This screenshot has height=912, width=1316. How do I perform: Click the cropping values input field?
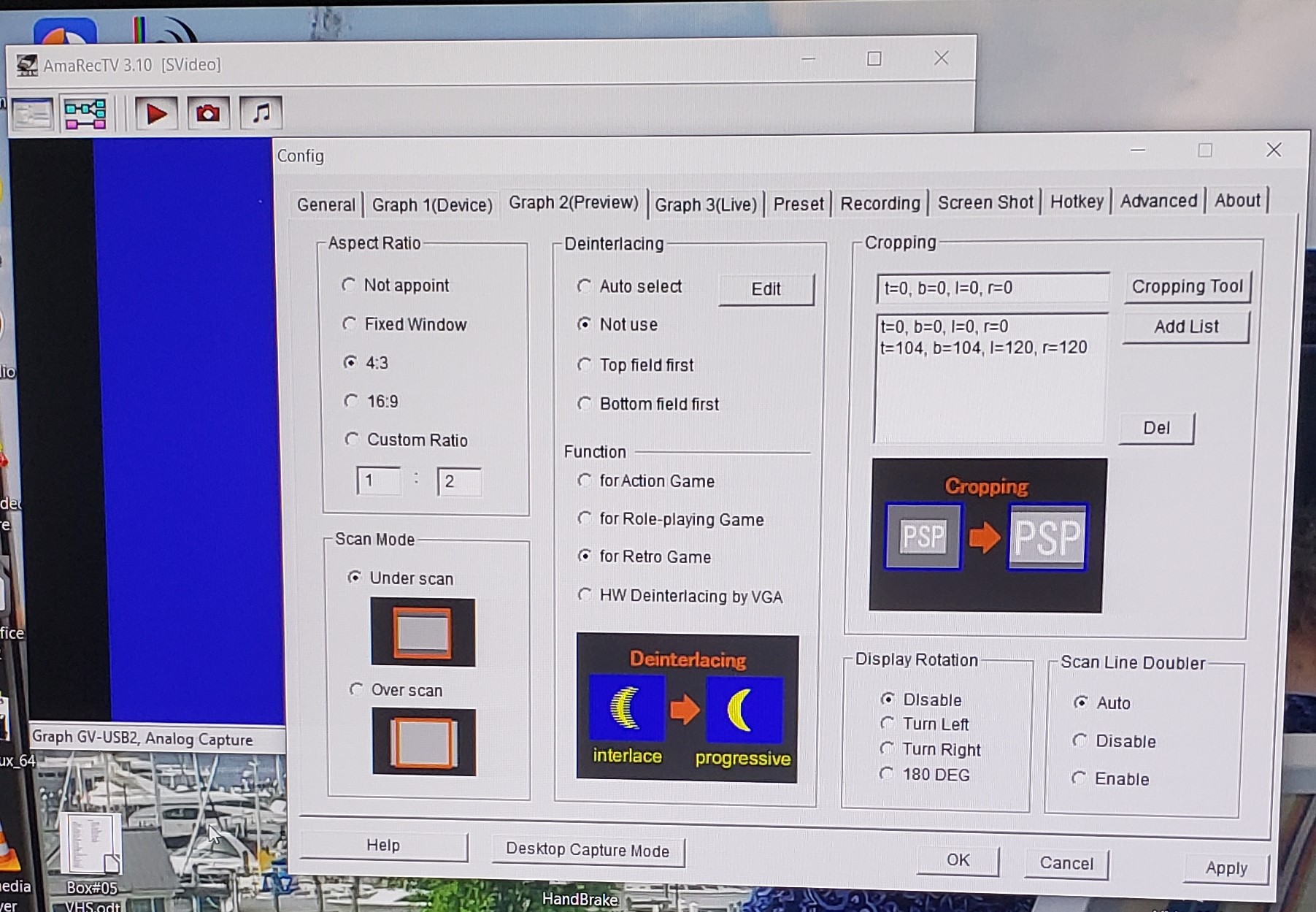coord(993,288)
